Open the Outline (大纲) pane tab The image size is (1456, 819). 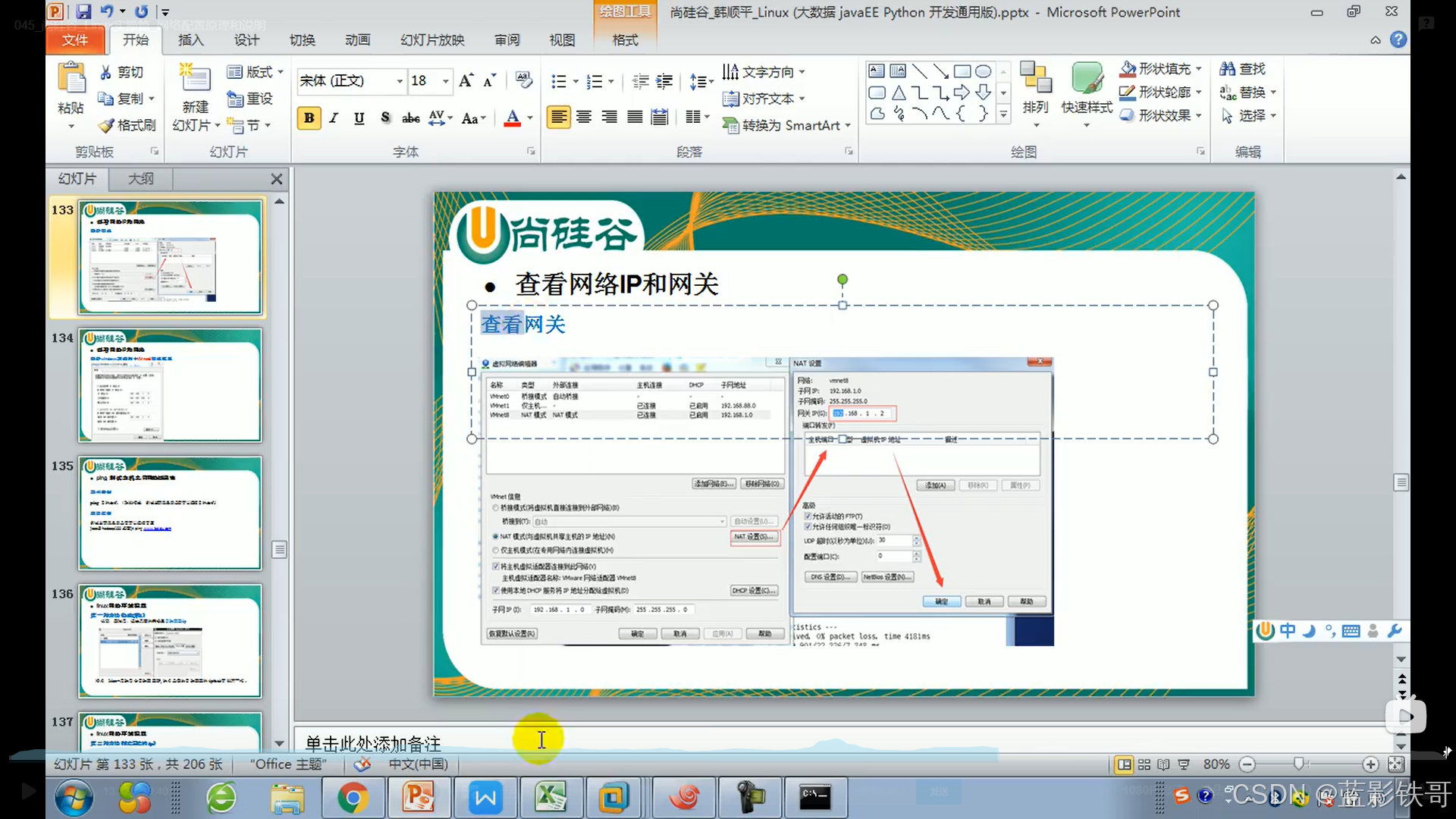tap(140, 179)
